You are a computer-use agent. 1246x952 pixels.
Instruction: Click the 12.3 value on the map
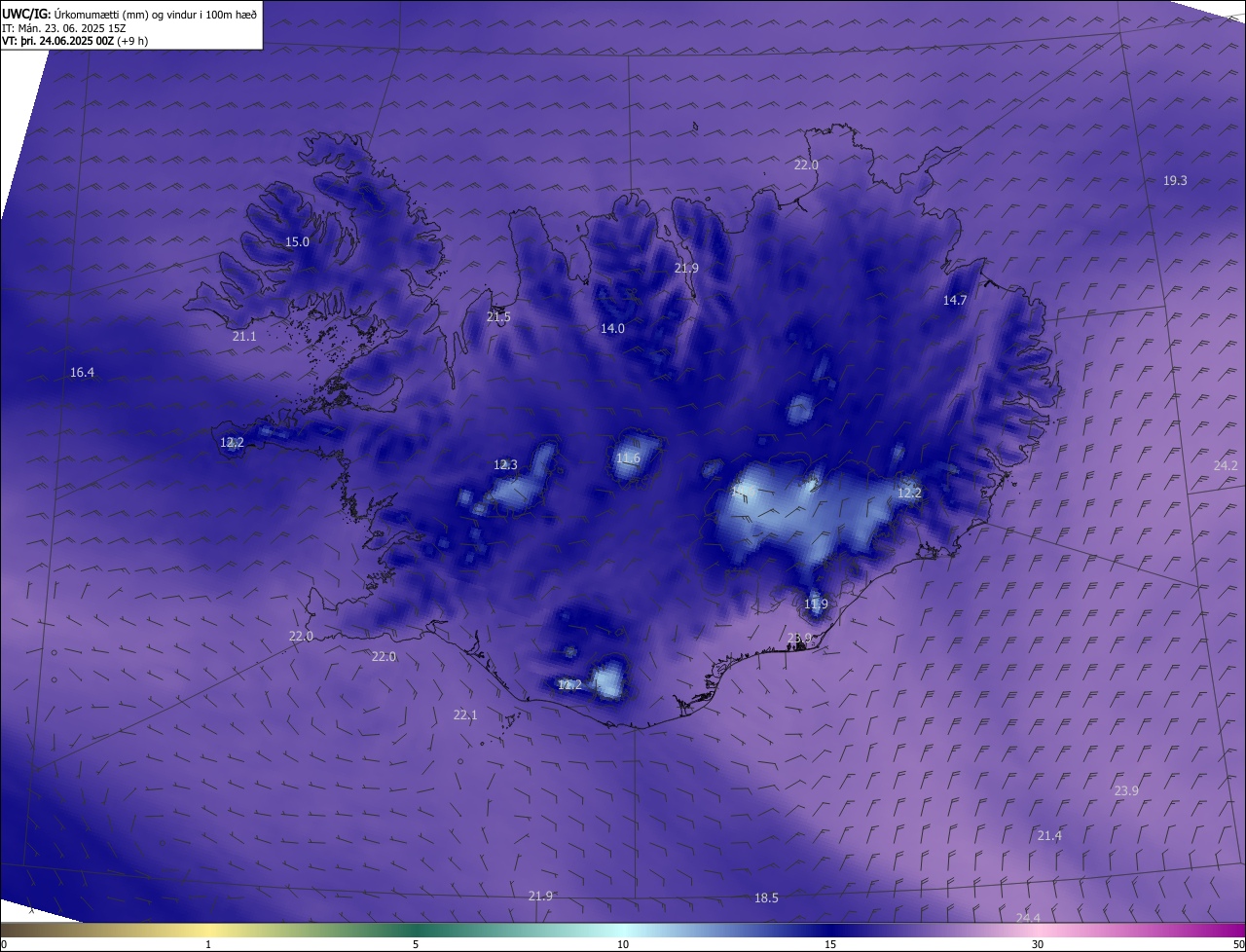(505, 464)
